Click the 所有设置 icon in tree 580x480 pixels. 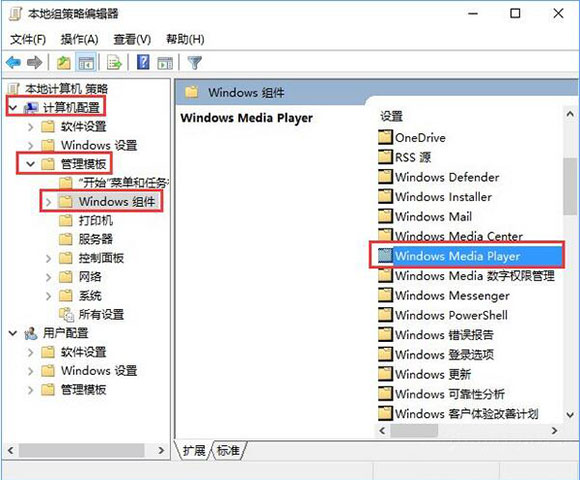point(67,314)
